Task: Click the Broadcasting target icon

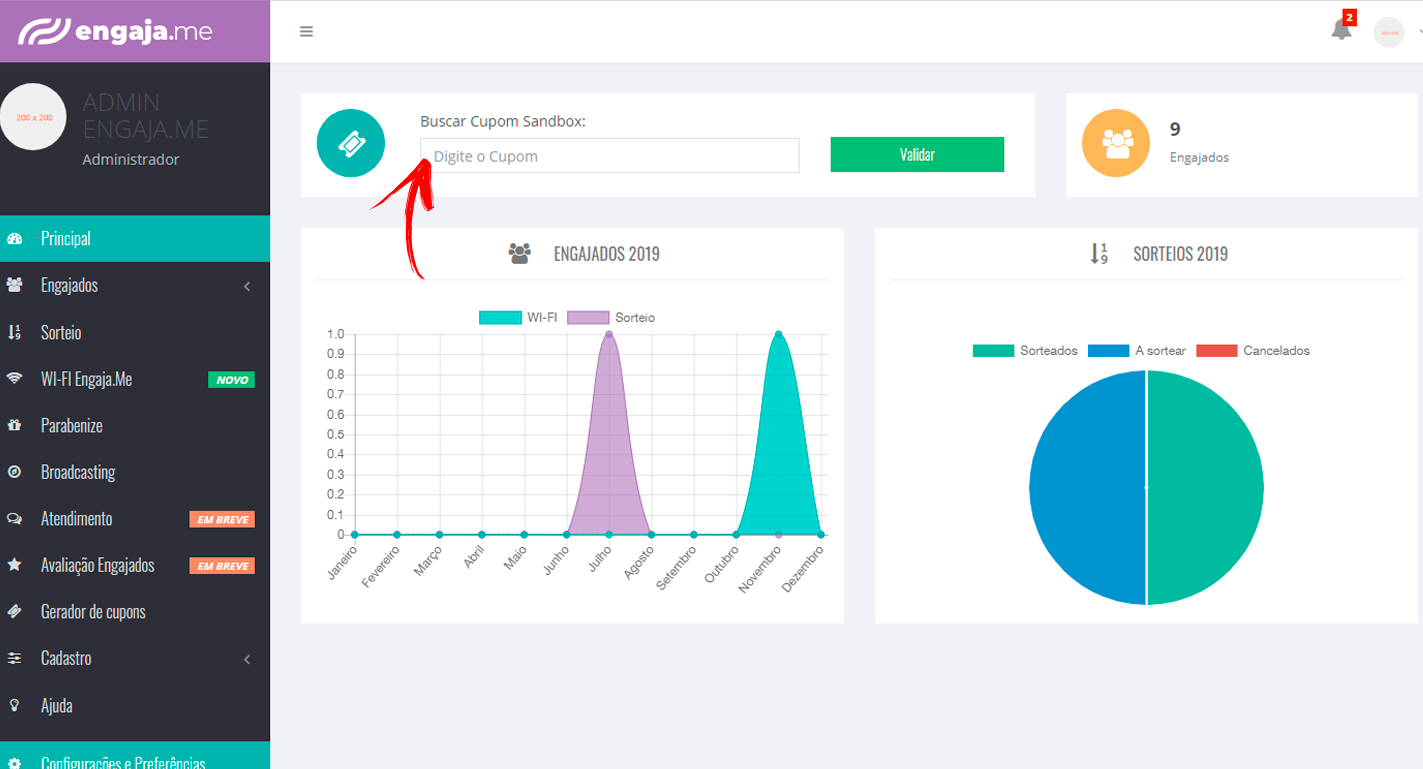Action: 14,472
